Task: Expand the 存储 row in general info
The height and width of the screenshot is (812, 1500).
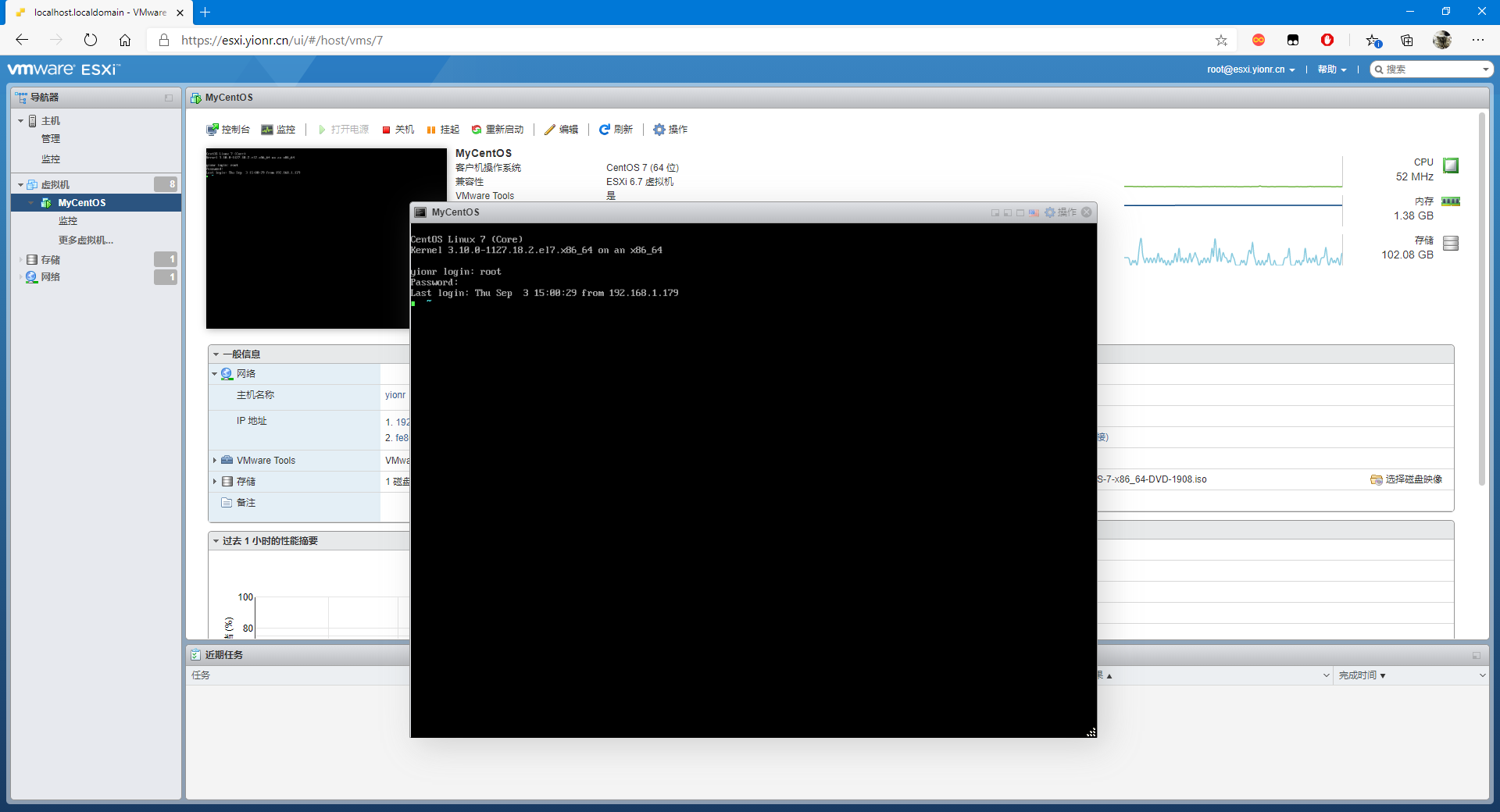Action: (214, 482)
